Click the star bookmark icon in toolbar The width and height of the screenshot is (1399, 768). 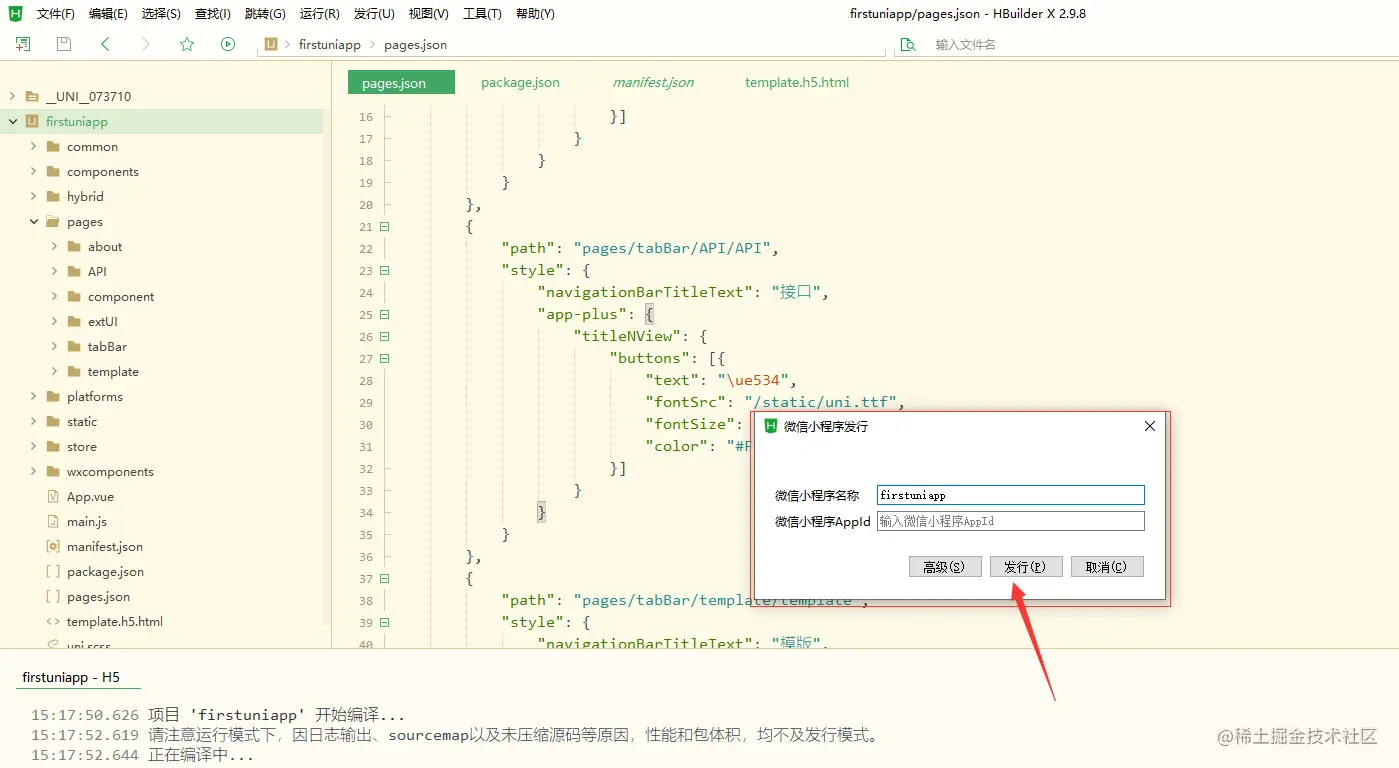coord(187,44)
